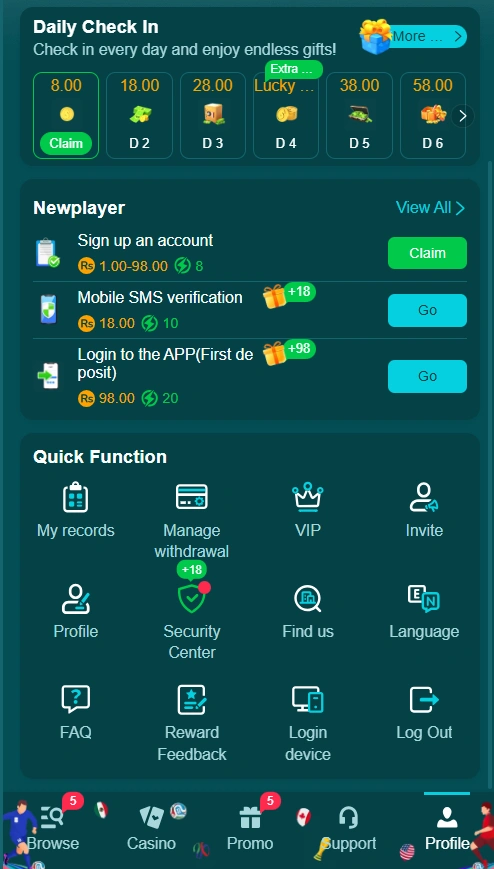Image resolution: width=494 pixels, height=869 pixels.
Task: Claim the day one 8.00 check-in
Action: (66, 144)
